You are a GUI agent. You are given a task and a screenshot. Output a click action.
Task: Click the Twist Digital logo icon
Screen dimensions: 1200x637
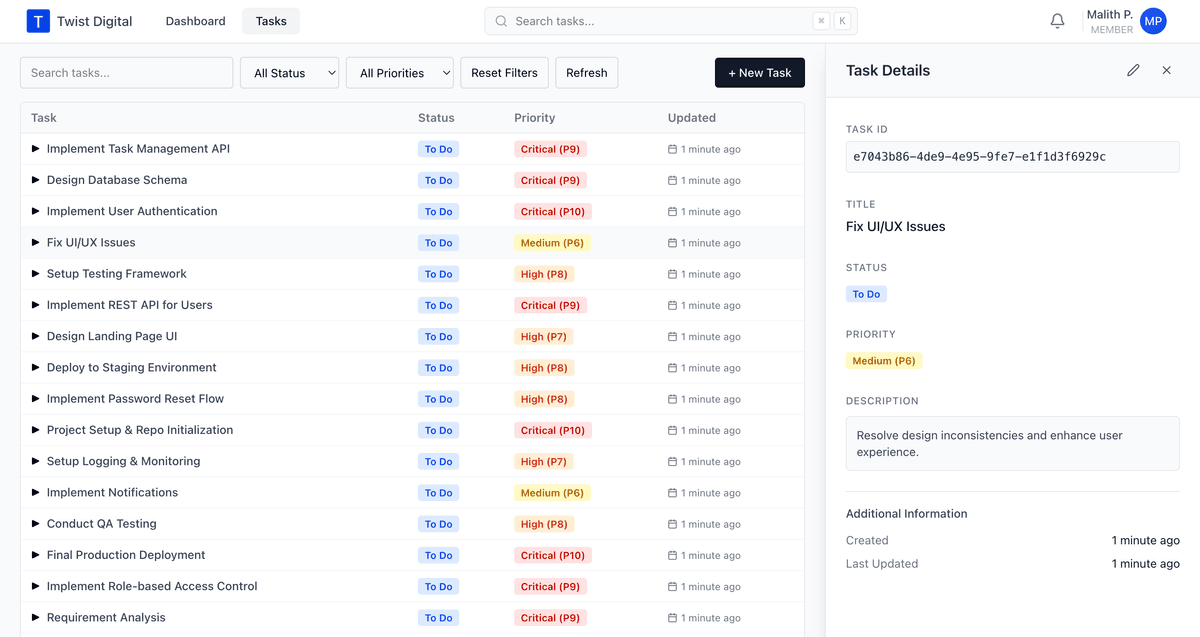click(37, 20)
